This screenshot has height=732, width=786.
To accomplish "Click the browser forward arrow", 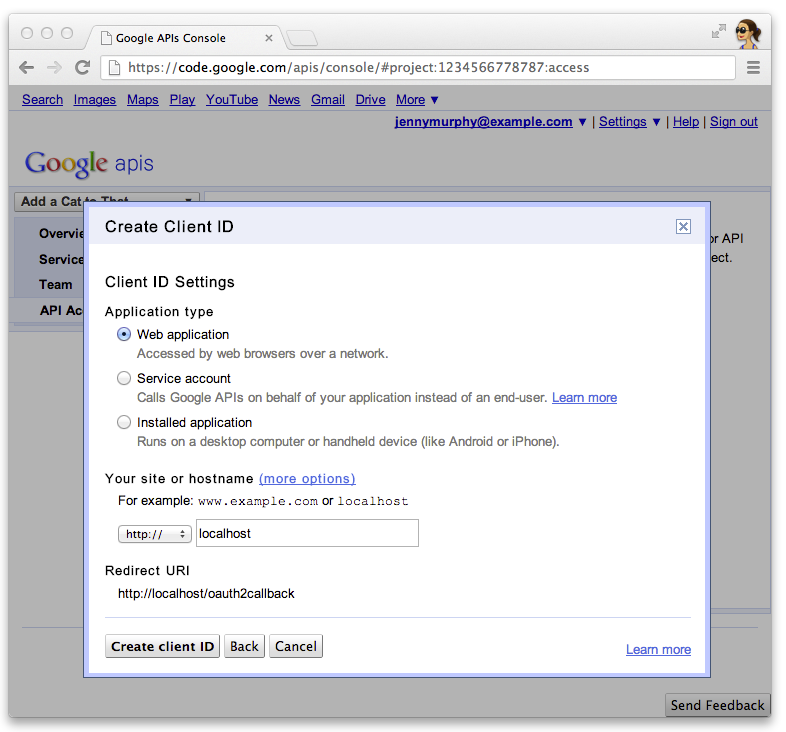I will 54,68.
